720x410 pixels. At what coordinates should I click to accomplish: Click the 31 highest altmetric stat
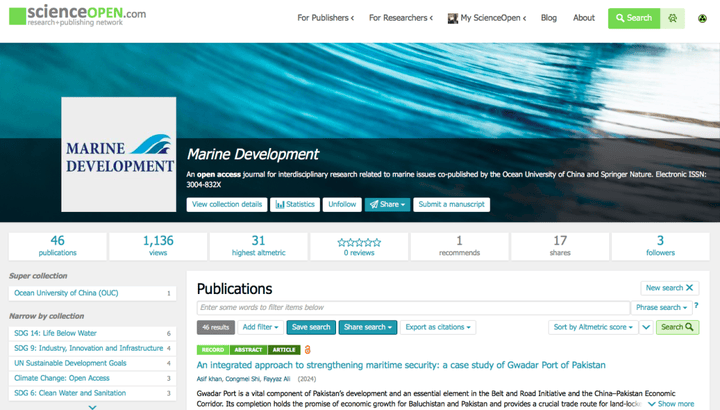259,246
